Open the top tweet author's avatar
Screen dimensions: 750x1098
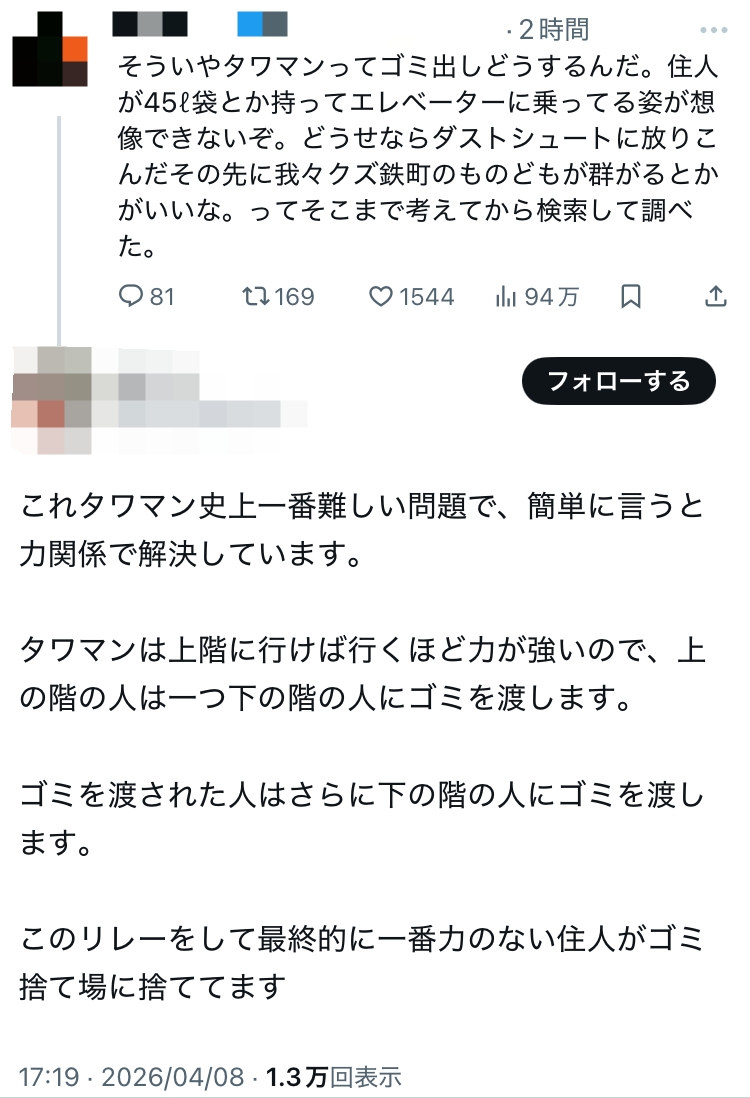[50, 50]
